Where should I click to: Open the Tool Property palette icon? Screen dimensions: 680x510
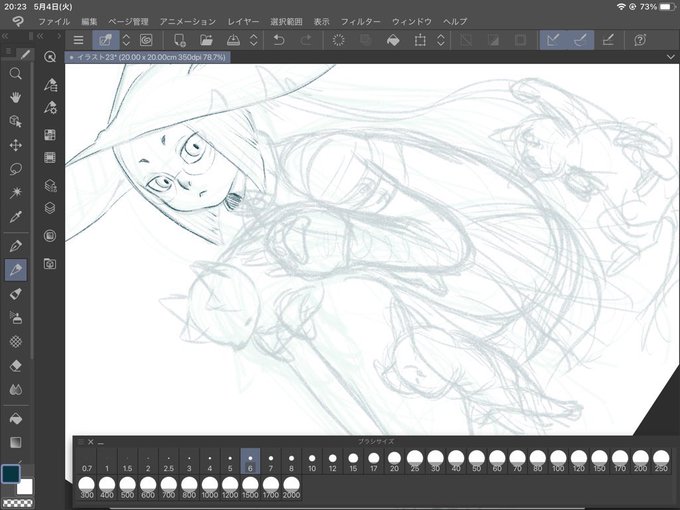(x=50, y=107)
